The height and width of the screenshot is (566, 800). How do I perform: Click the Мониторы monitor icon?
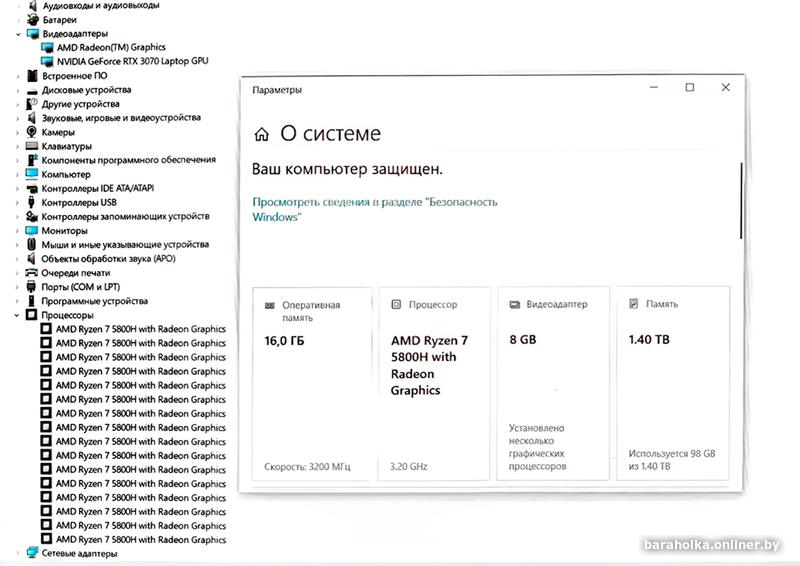point(32,230)
